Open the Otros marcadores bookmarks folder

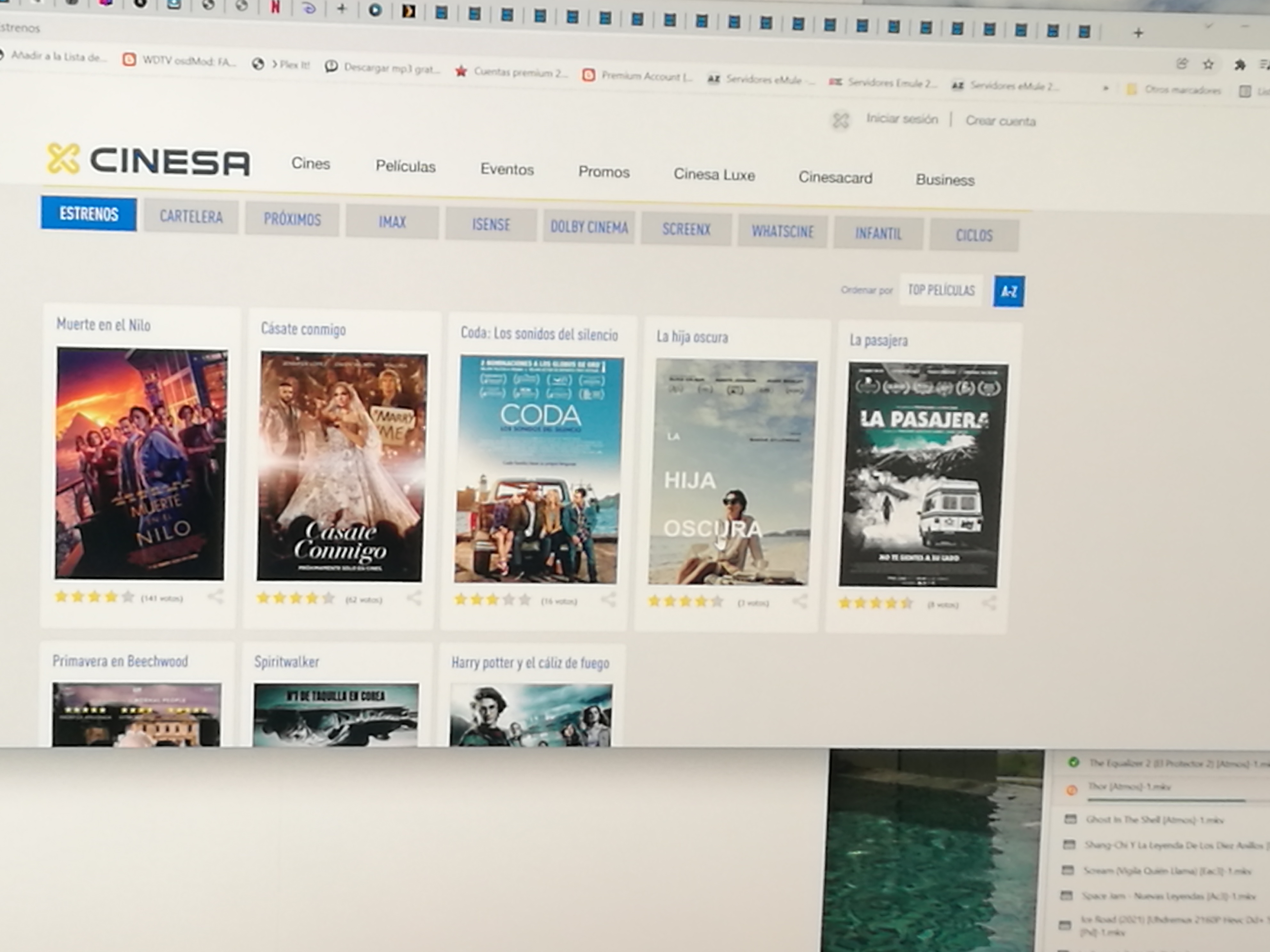(x=1174, y=90)
